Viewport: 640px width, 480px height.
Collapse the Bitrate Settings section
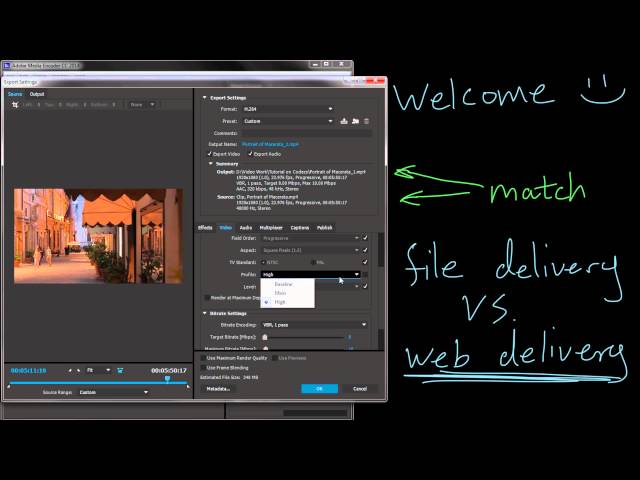coord(204,313)
